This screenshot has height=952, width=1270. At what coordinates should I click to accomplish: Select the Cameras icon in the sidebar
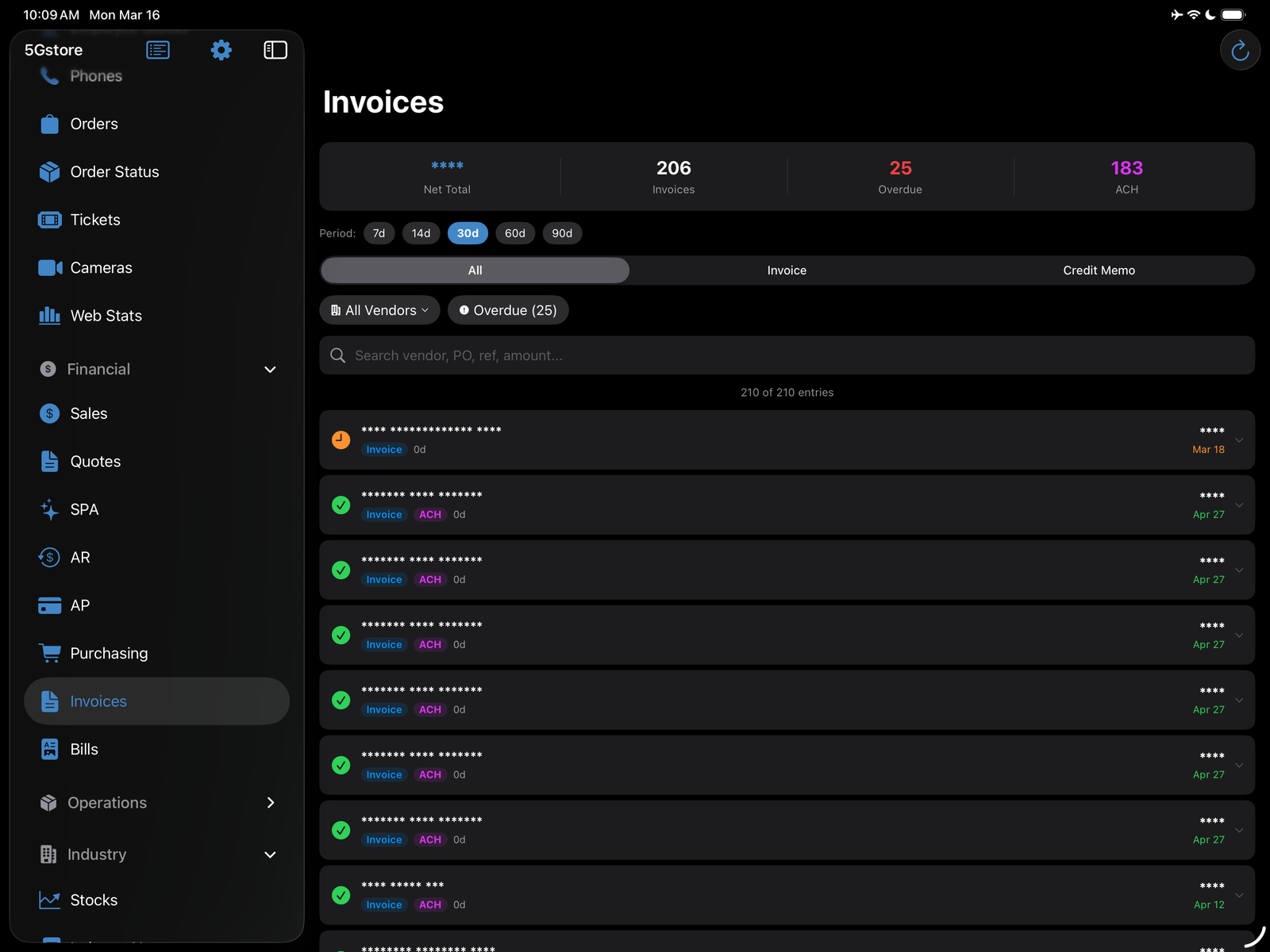point(48,267)
